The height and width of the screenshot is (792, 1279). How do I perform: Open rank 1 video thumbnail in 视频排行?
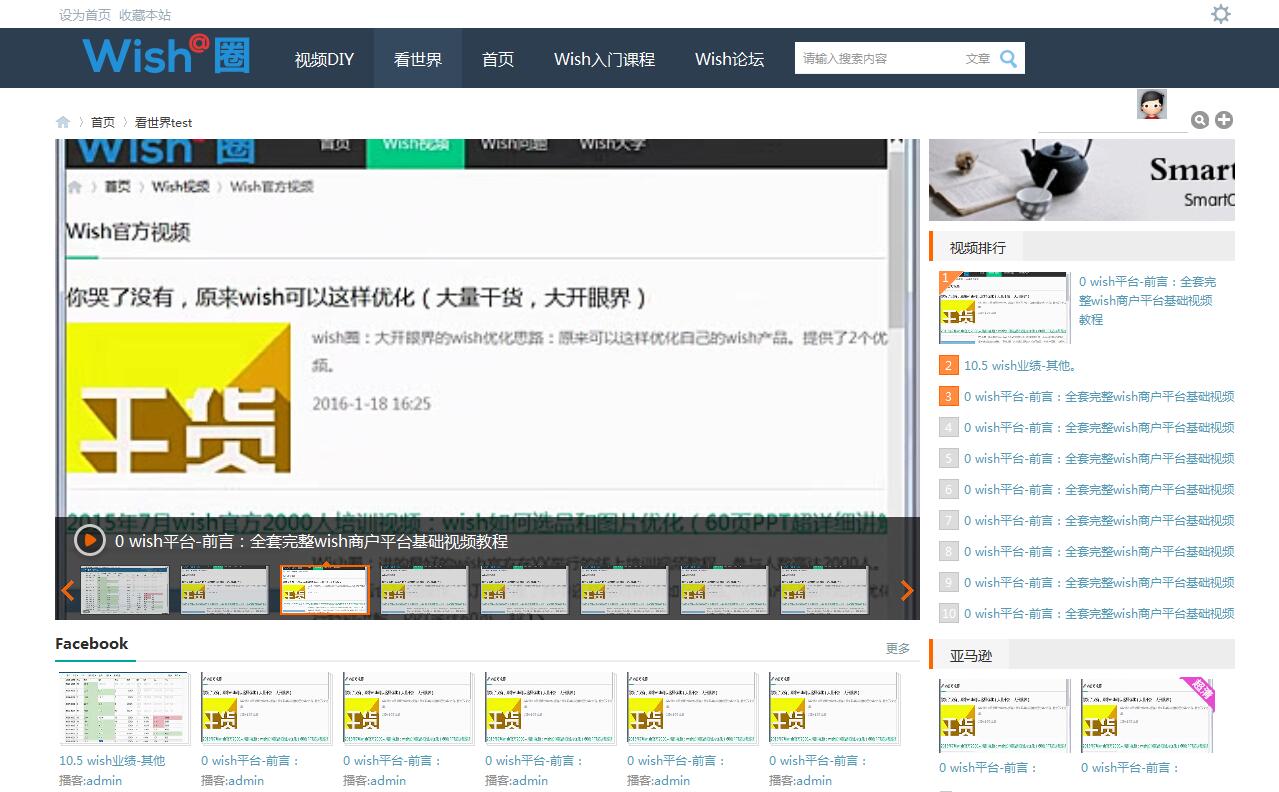click(x=1004, y=308)
